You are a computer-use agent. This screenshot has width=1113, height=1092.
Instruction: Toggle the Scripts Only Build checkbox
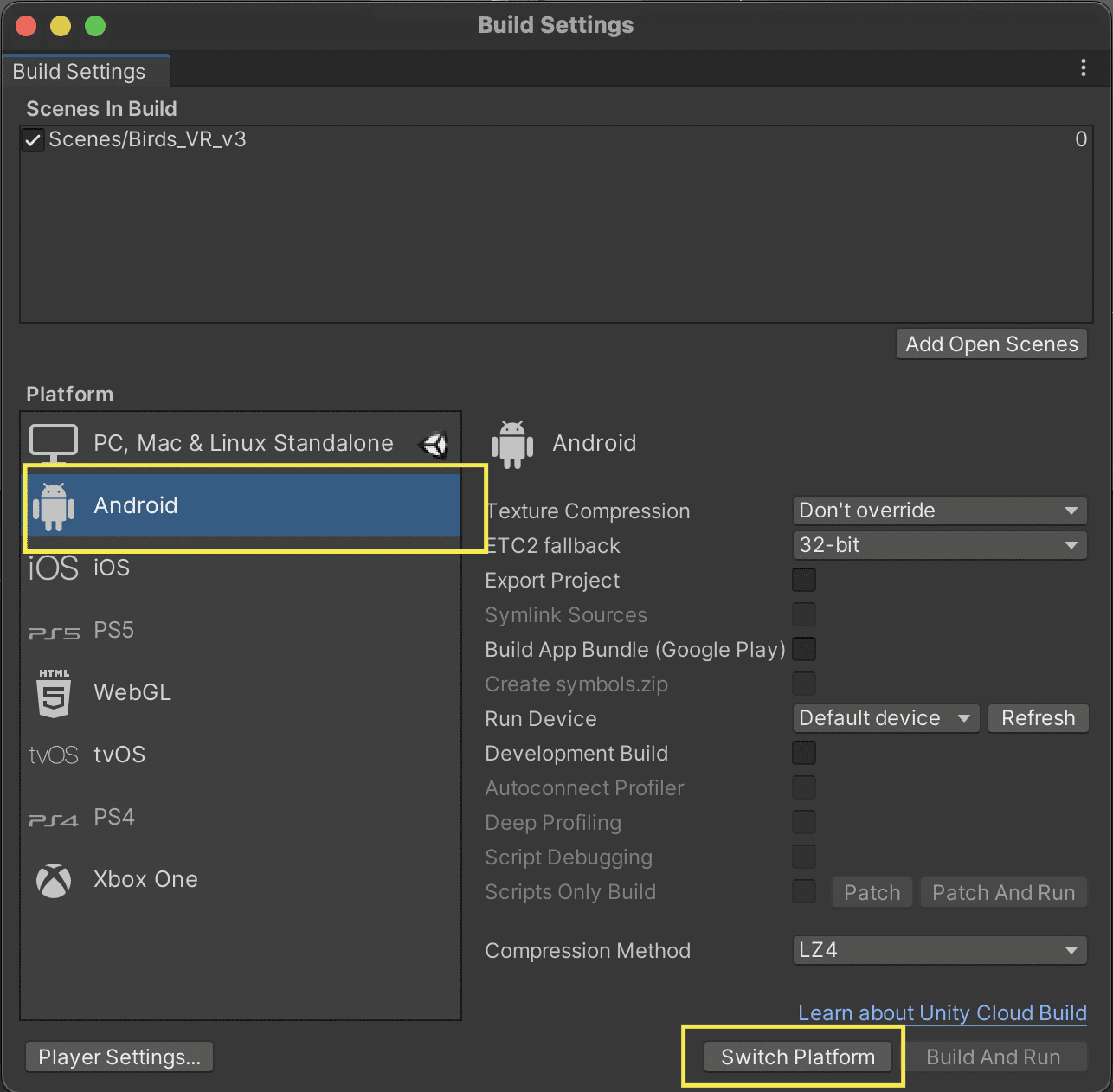[x=804, y=891]
